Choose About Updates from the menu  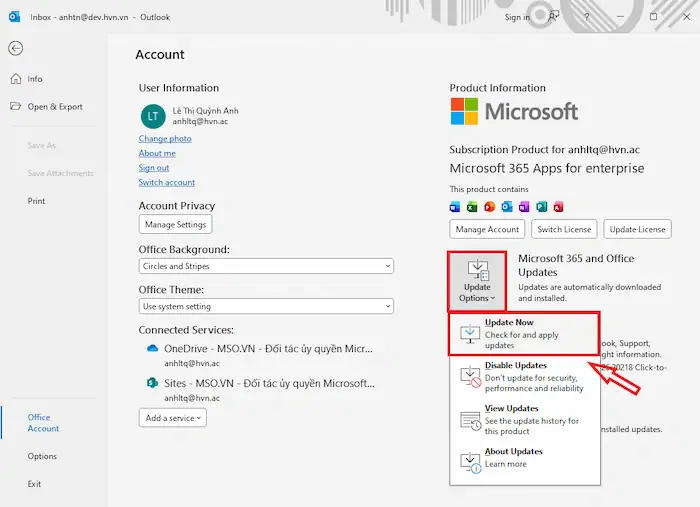(x=525, y=462)
